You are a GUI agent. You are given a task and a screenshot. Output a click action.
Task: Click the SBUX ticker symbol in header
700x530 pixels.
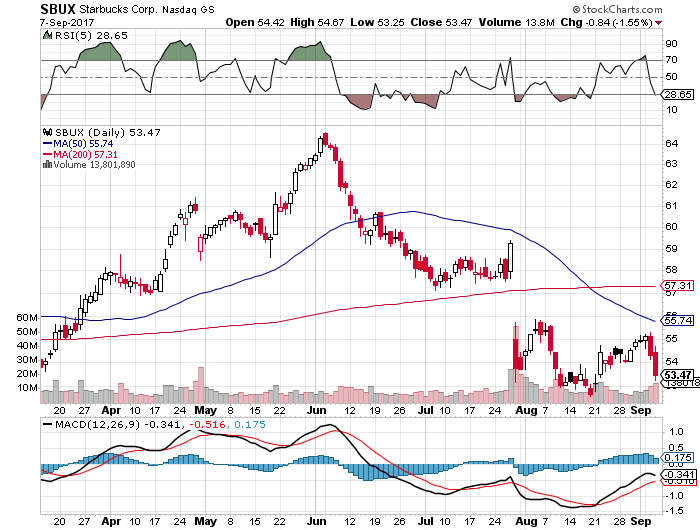pyautogui.click(x=58, y=8)
